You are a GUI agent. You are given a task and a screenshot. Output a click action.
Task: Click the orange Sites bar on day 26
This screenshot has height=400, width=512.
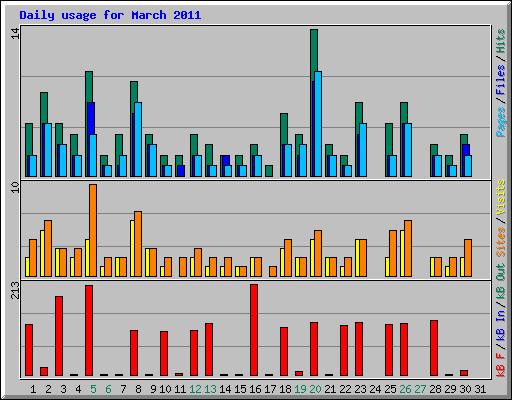tap(408, 248)
